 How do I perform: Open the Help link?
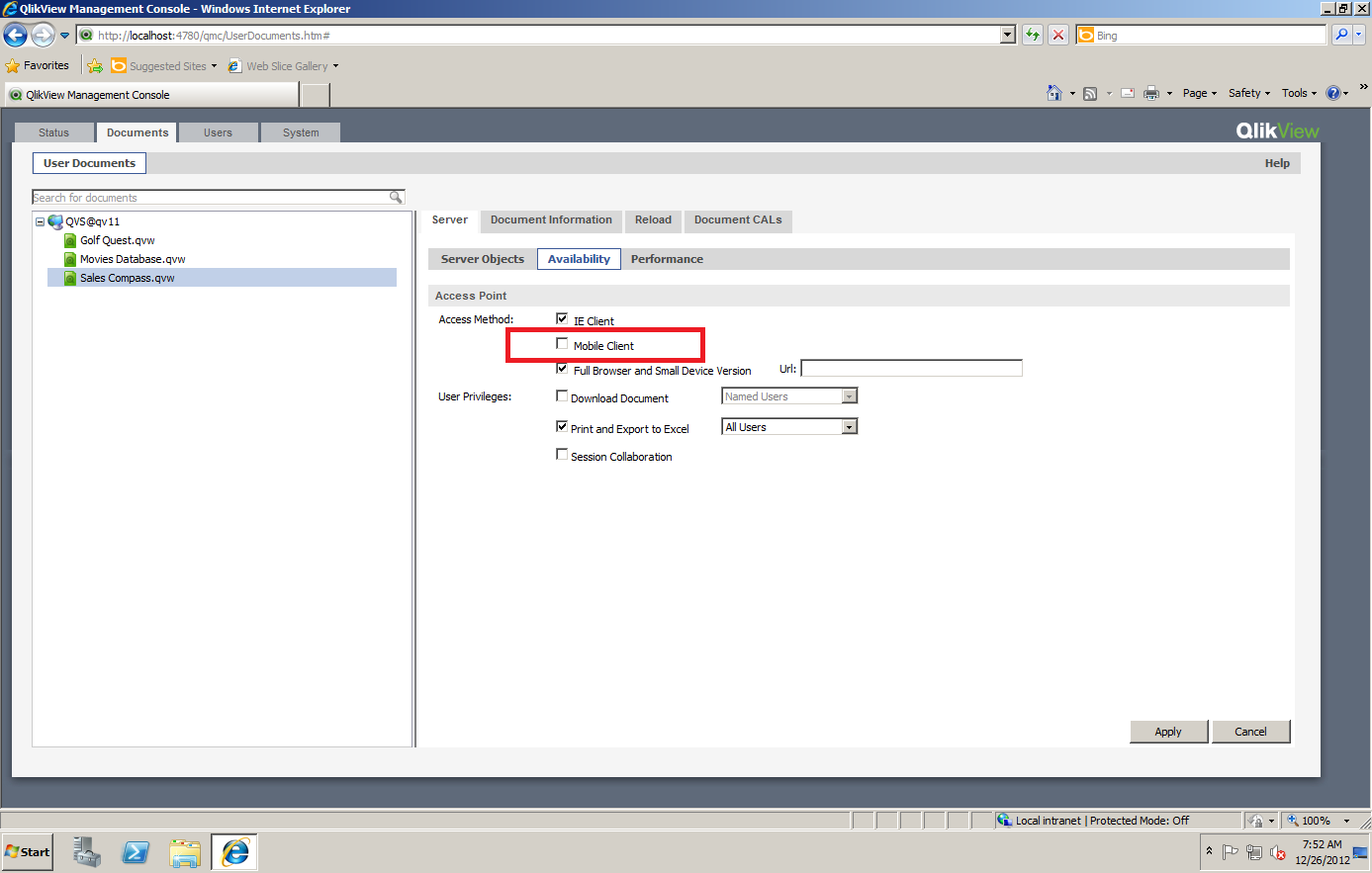(x=1277, y=163)
